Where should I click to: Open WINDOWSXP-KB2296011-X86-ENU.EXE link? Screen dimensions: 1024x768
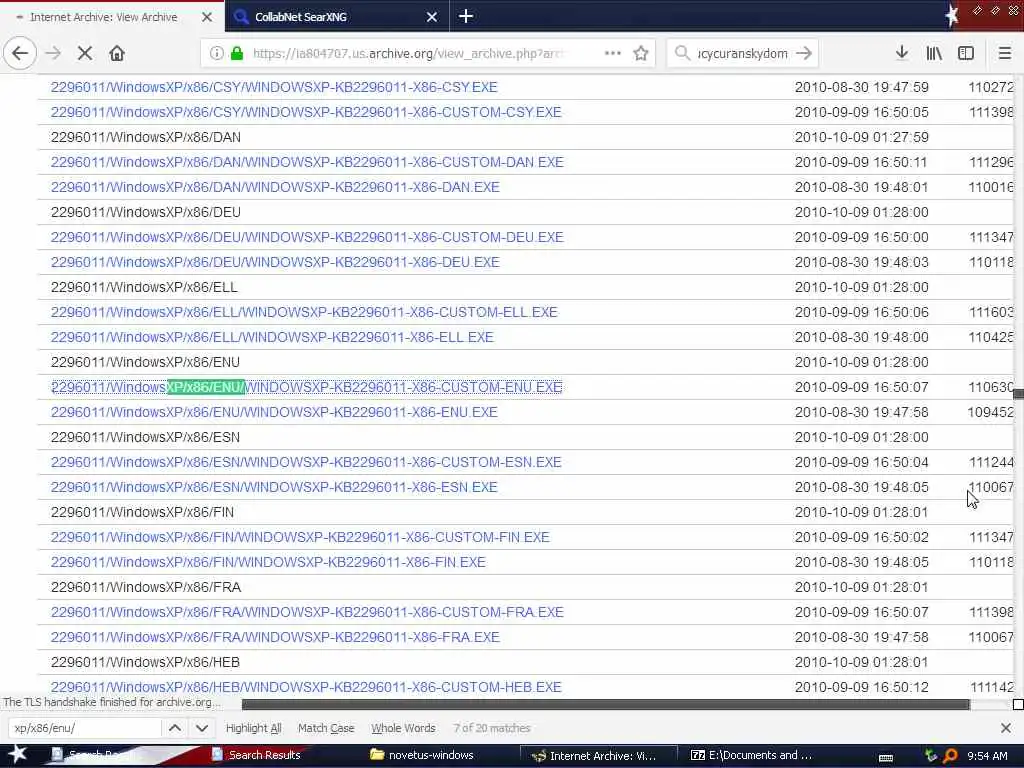click(274, 412)
